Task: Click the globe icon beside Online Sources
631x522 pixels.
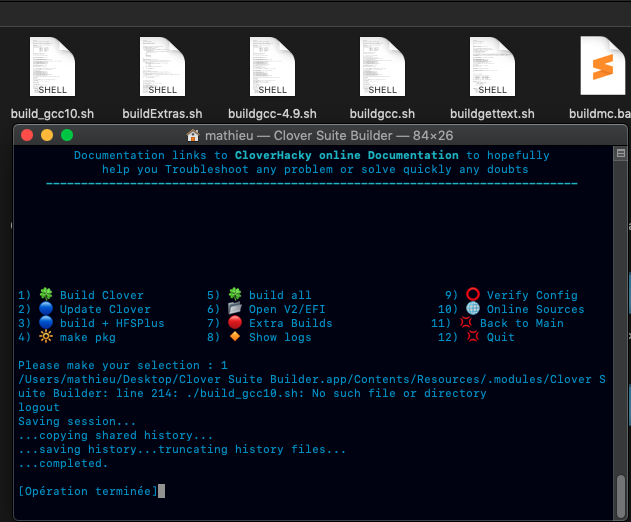Action: tap(473, 309)
